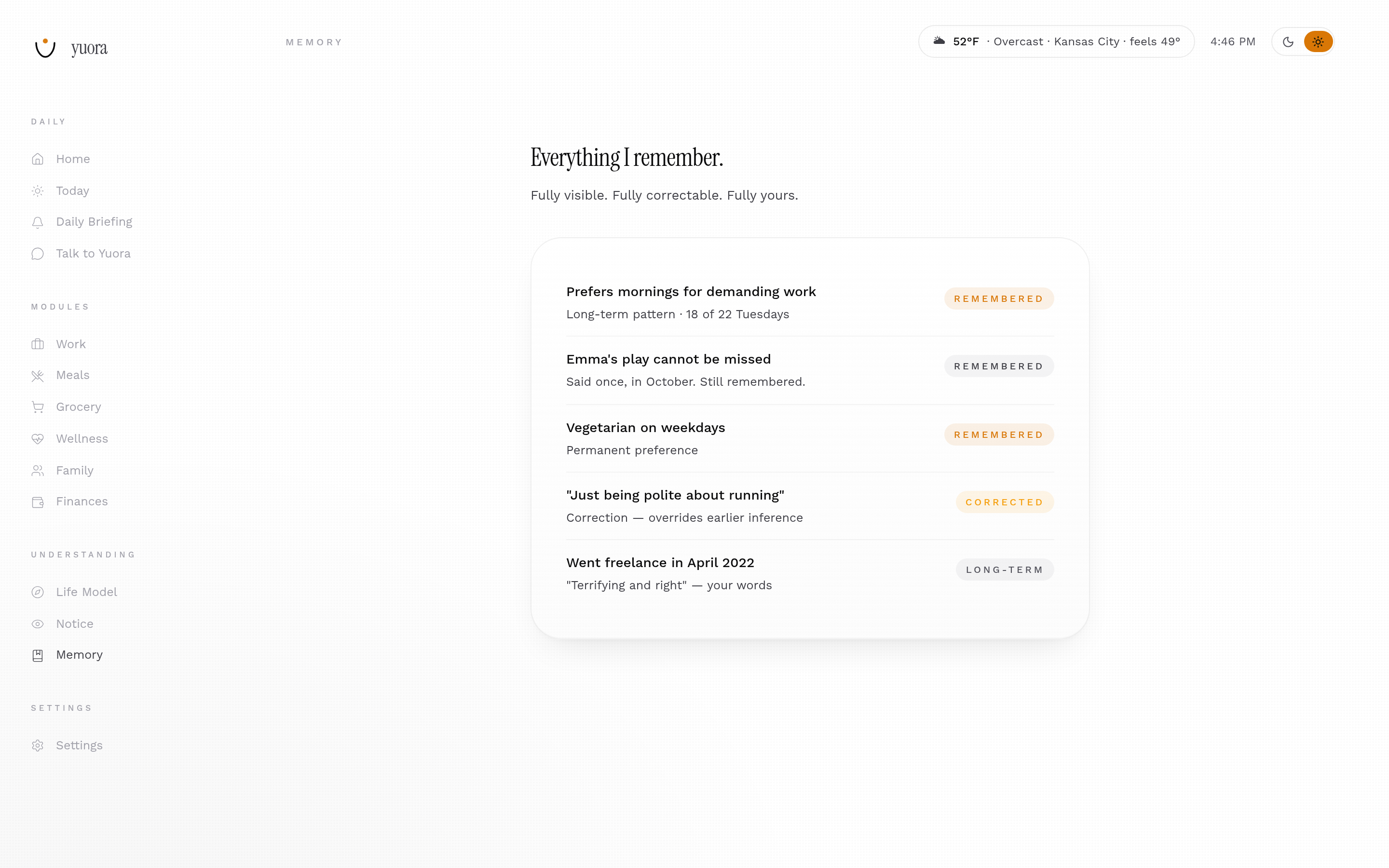Open the Finances module
1389x868 pixels.
[82, 501]
